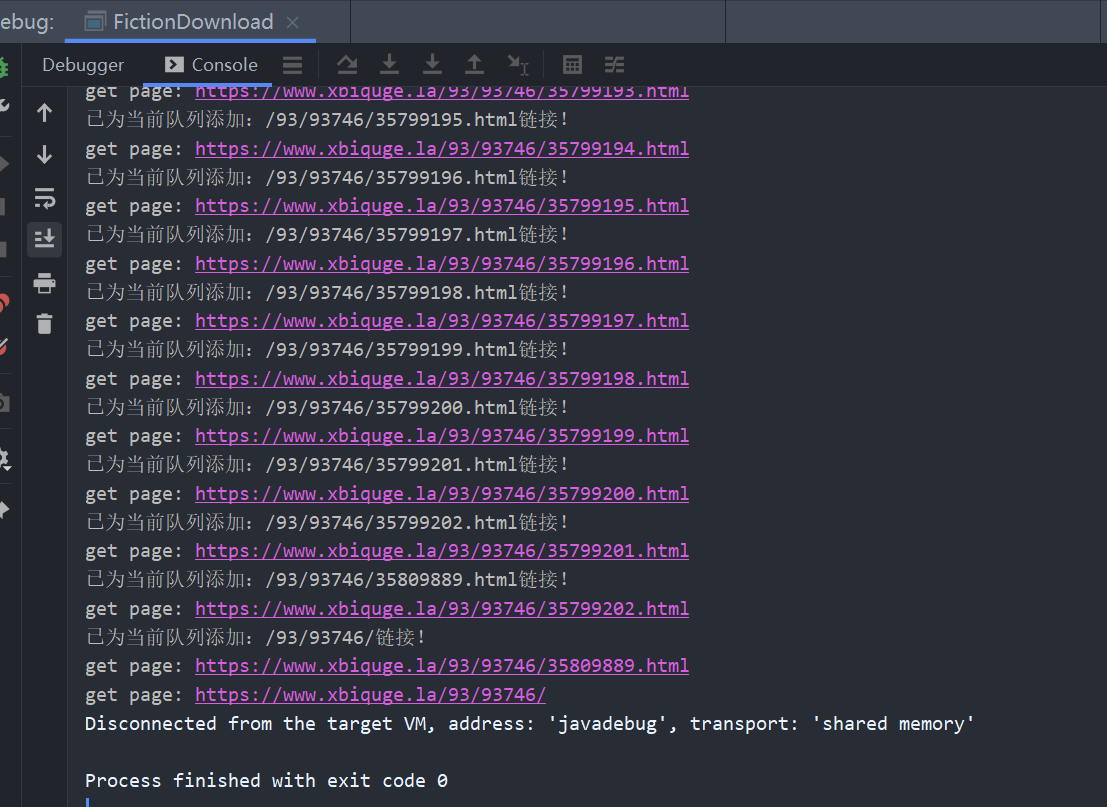Open link ending 35799200.html
Viewport: 1107px width, 807px height.
[442, 494]
